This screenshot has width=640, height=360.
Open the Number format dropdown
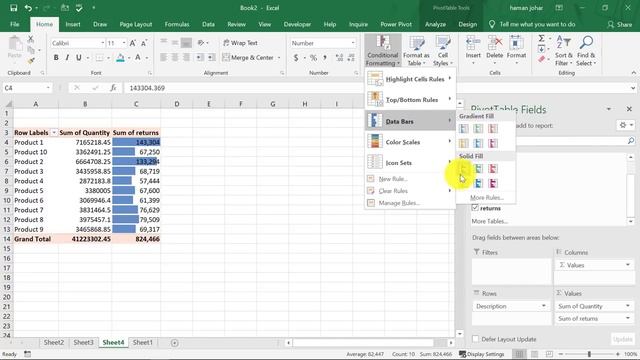pos(353,43)
